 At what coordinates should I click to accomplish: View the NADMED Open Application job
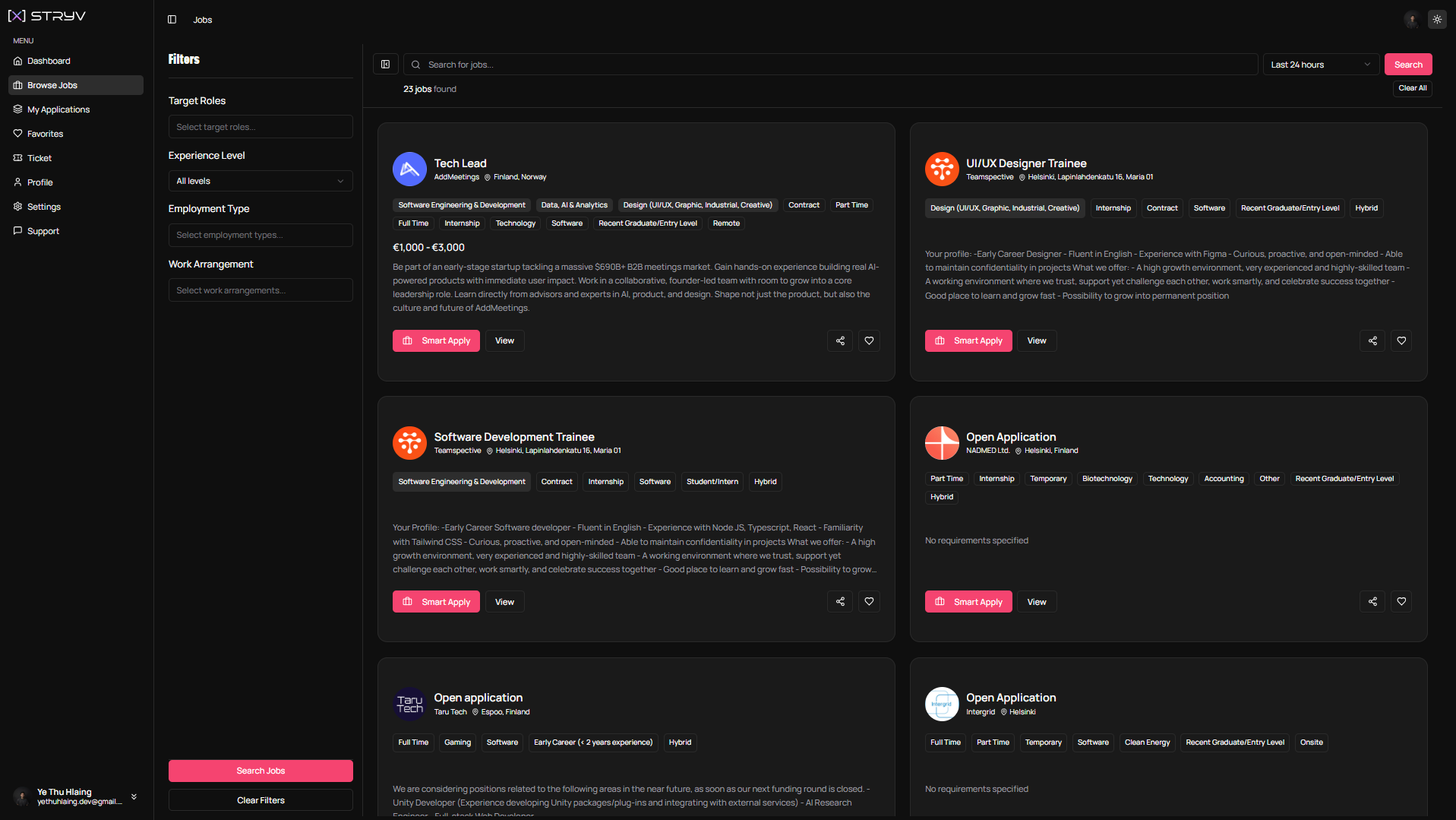(1037, 602)
